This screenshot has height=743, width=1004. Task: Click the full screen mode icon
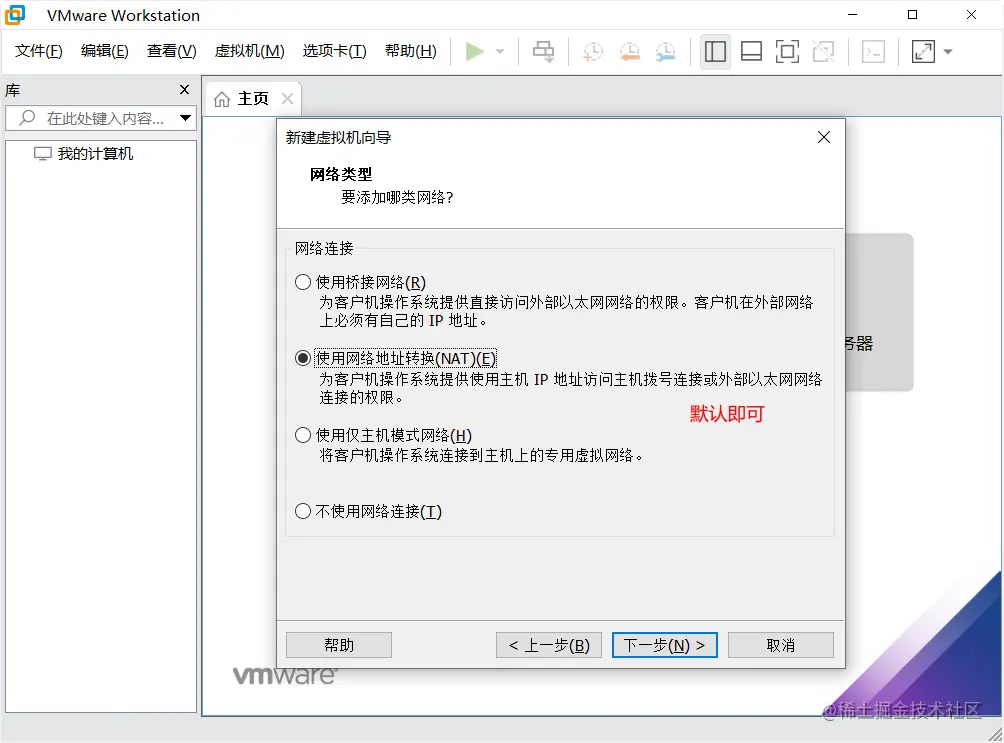click(x=787, y=51)
